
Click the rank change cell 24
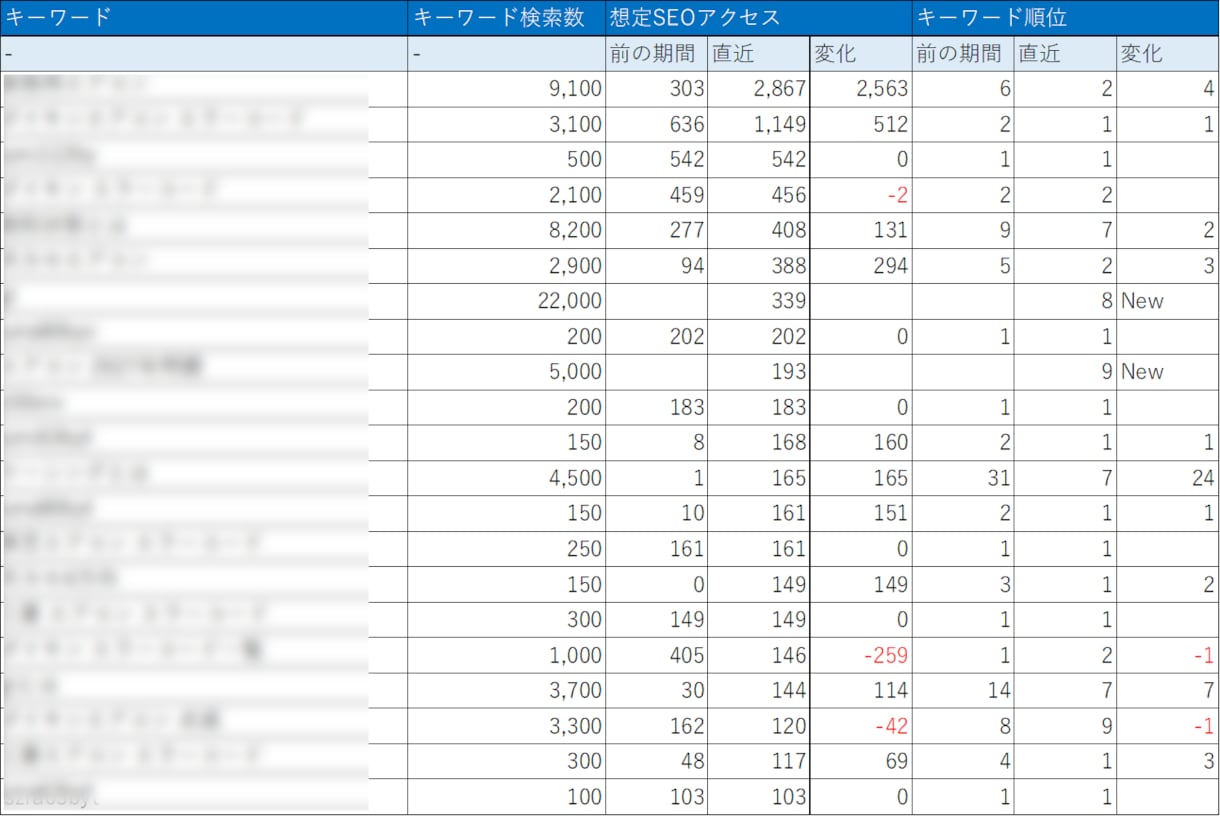tap(1168, 478)
